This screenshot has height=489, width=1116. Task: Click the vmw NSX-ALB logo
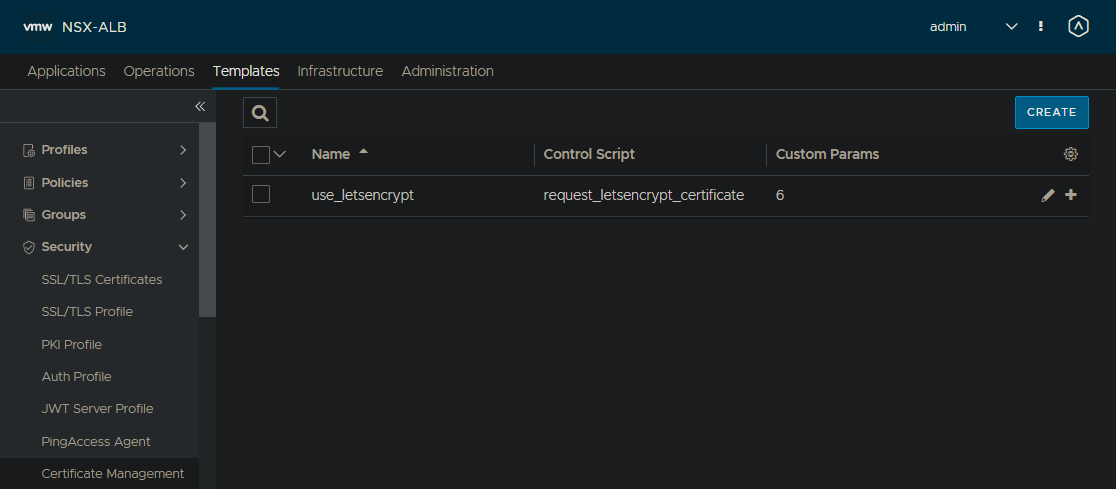tap(75, 27)
